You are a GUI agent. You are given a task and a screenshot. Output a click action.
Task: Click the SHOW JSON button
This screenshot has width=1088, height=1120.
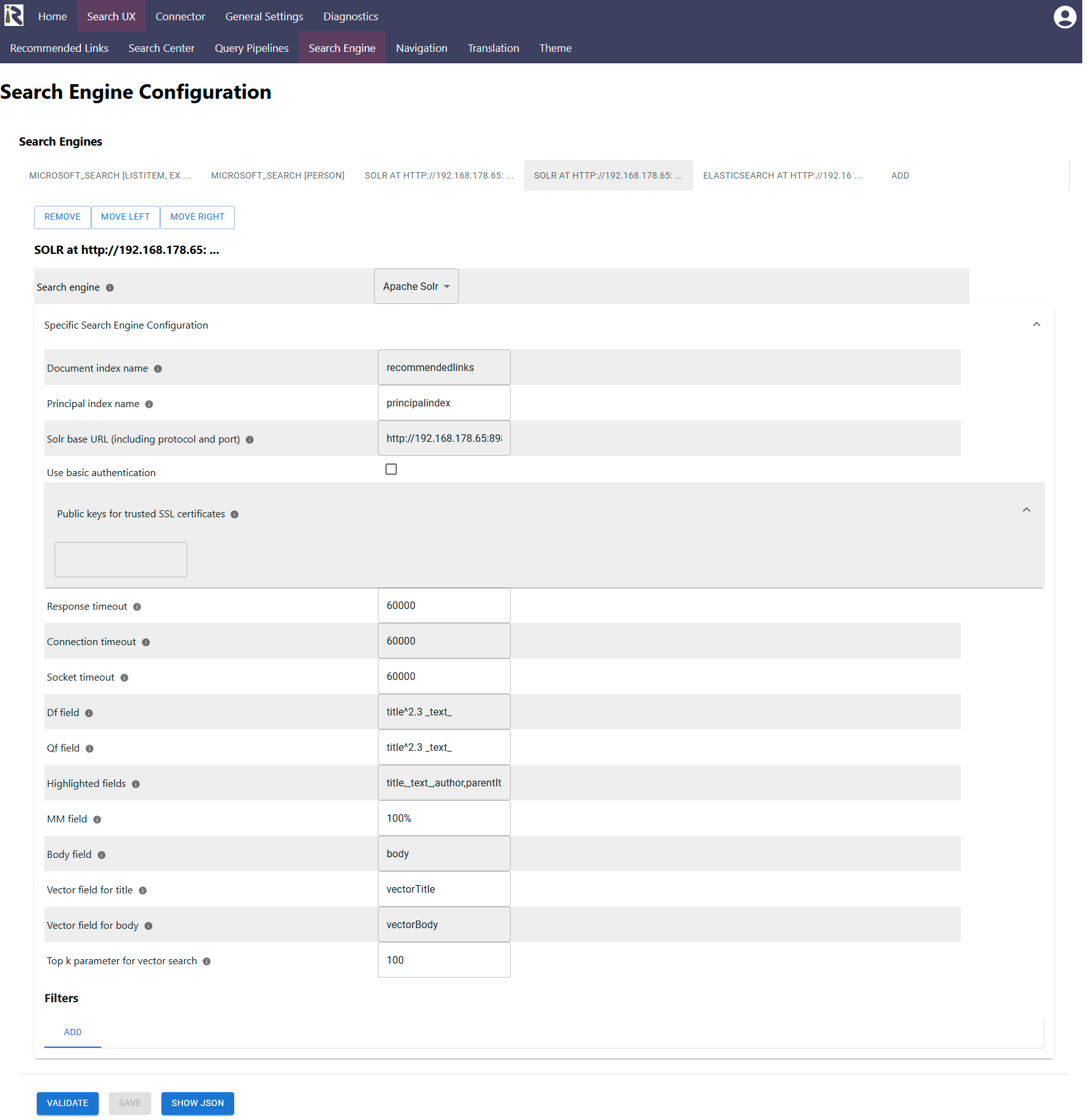197,1103
